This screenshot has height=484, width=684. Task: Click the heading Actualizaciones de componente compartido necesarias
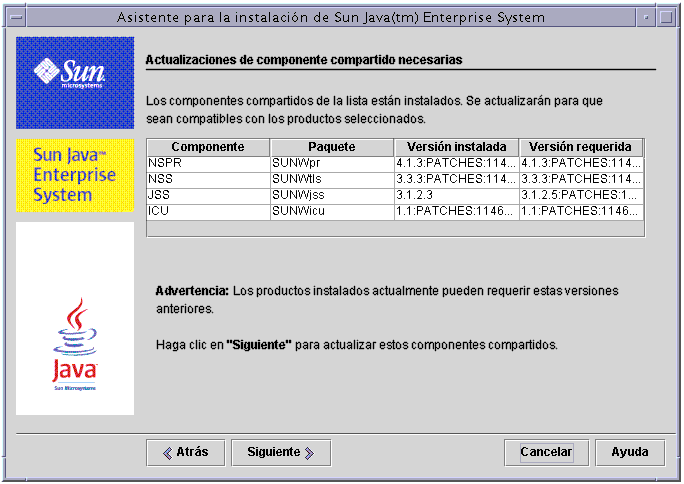point(304,60)
